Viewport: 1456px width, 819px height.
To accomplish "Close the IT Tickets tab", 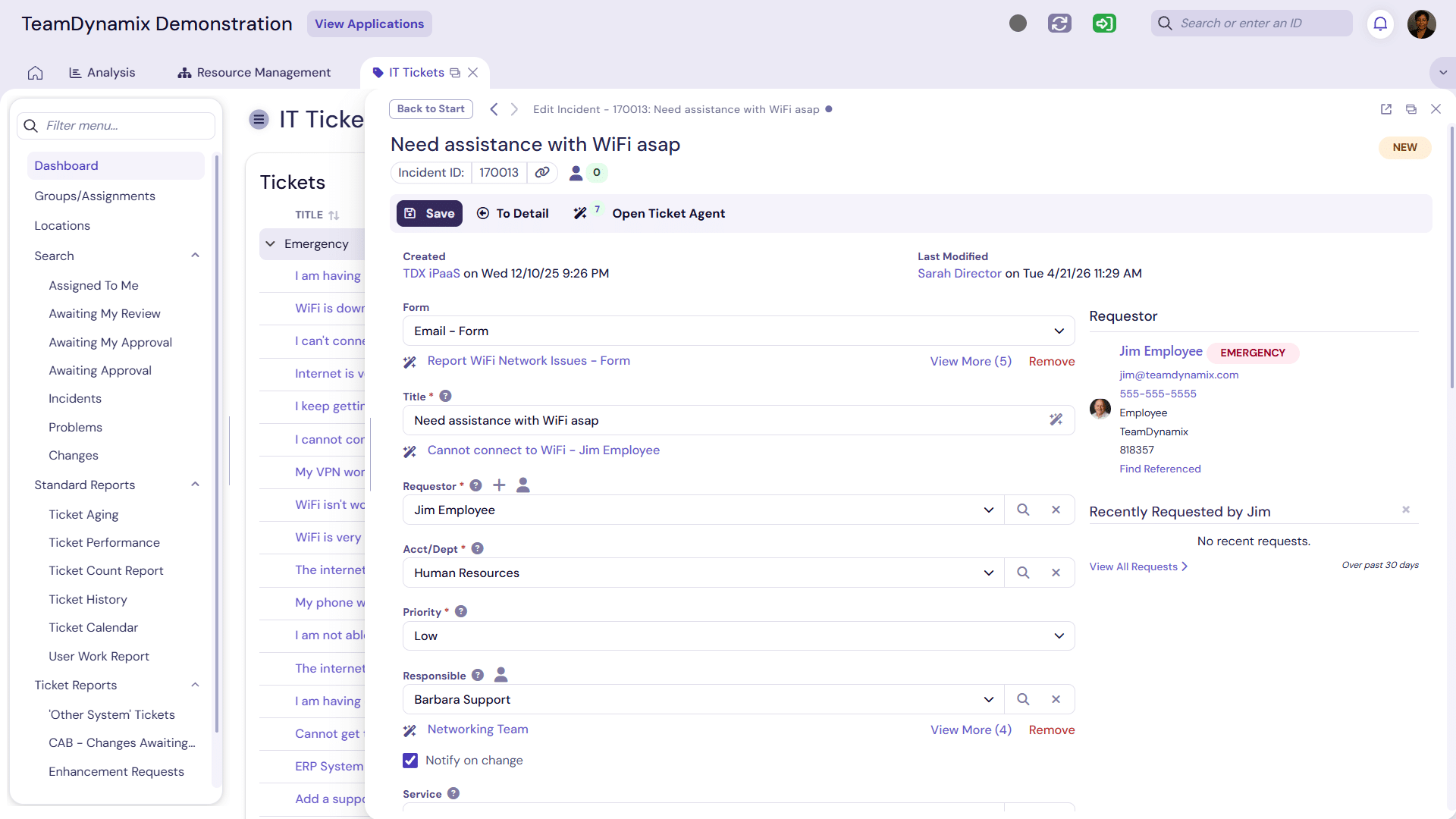I will (x=473, y=73).
